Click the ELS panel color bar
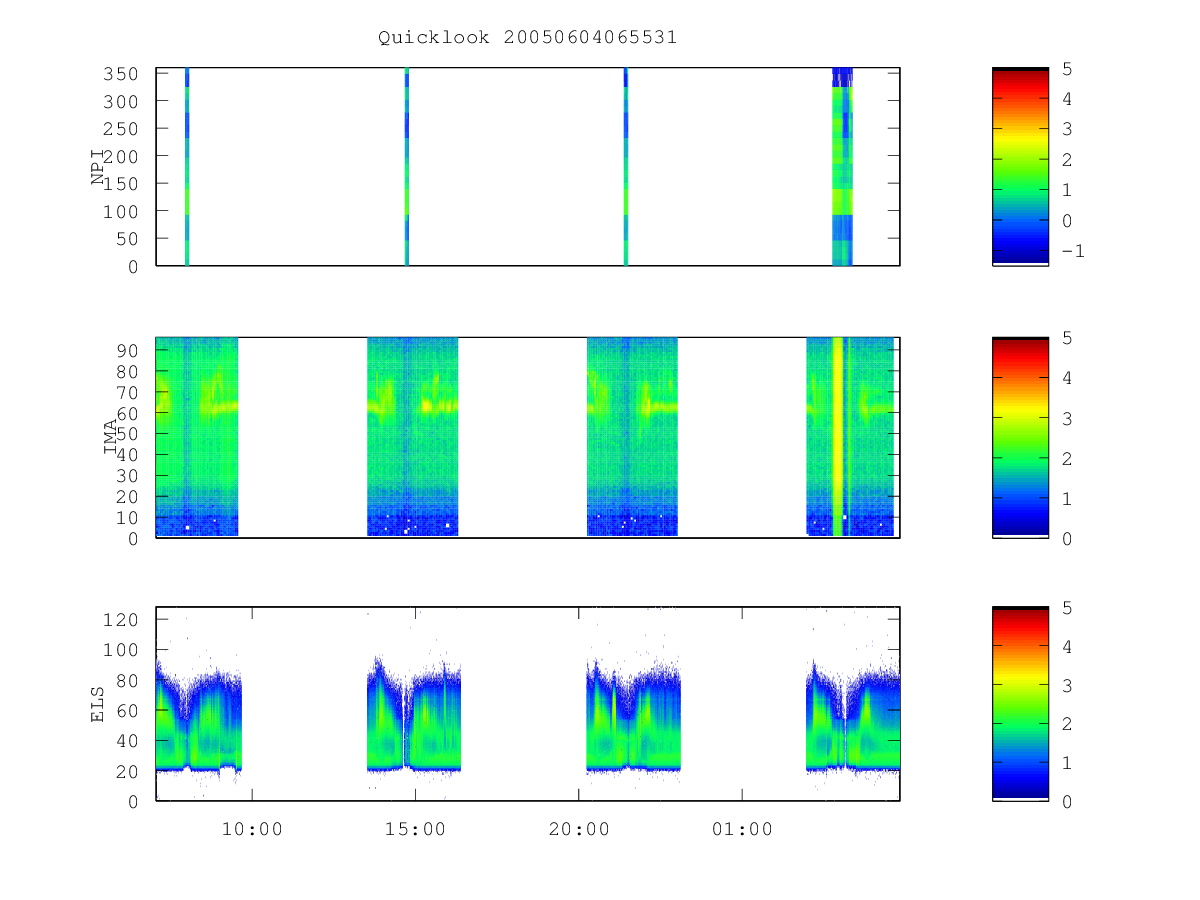 click(x=1020, y=704)
